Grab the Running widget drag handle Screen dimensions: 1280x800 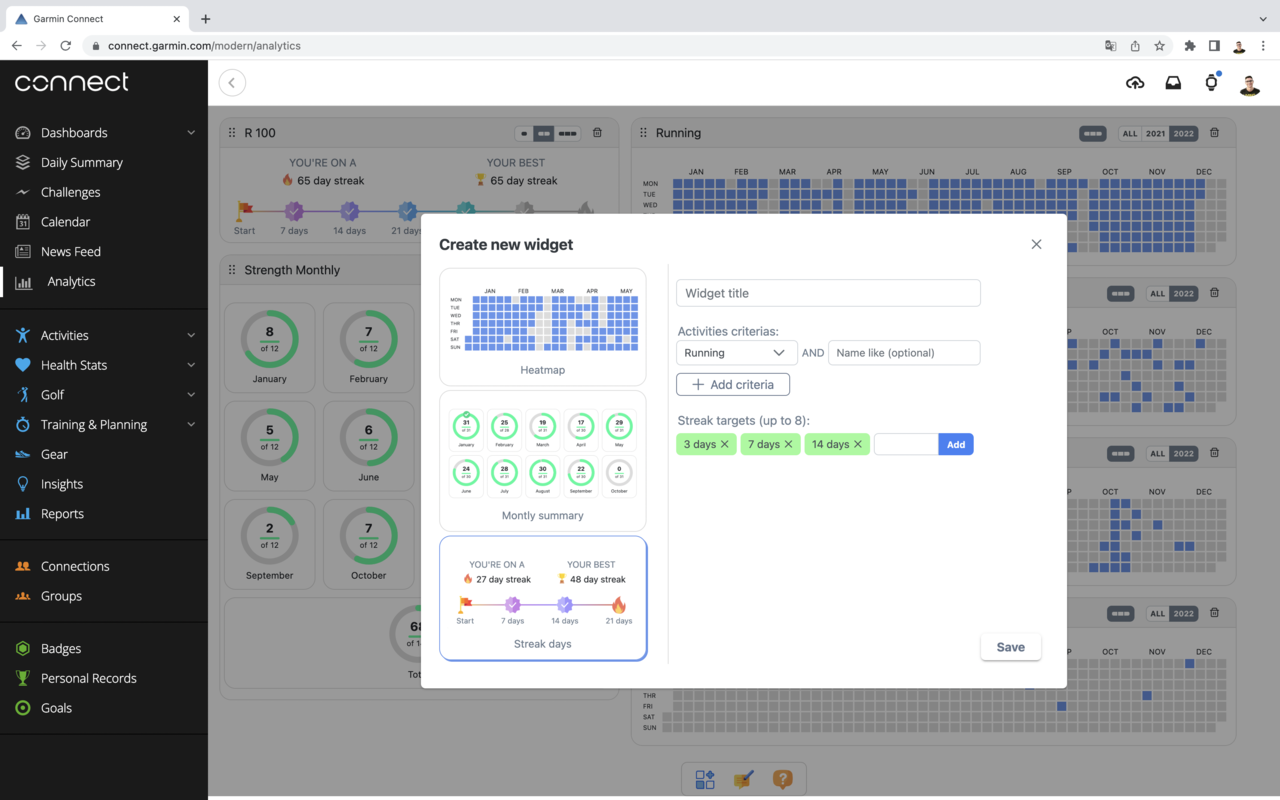click(643, 133)
